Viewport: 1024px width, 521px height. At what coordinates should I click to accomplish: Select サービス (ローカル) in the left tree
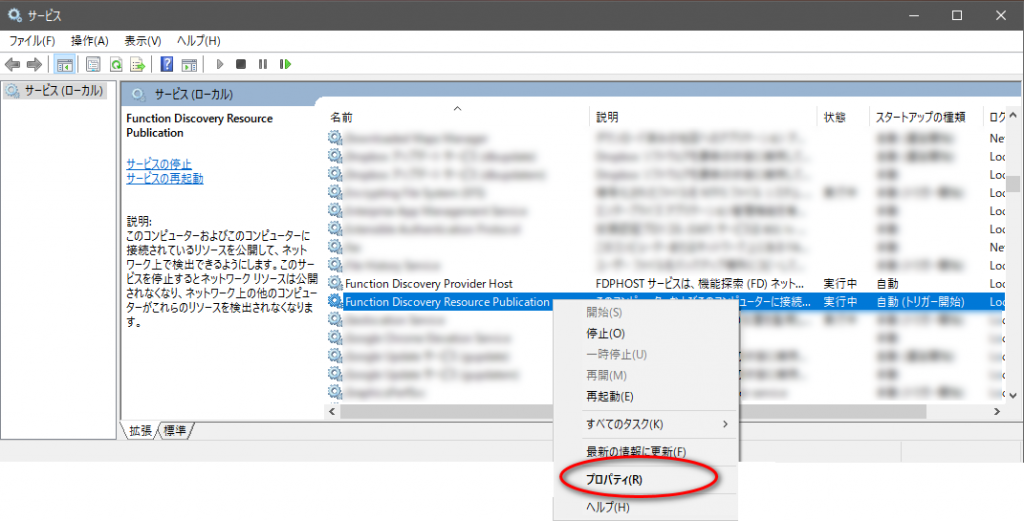[x=56, y=91]
